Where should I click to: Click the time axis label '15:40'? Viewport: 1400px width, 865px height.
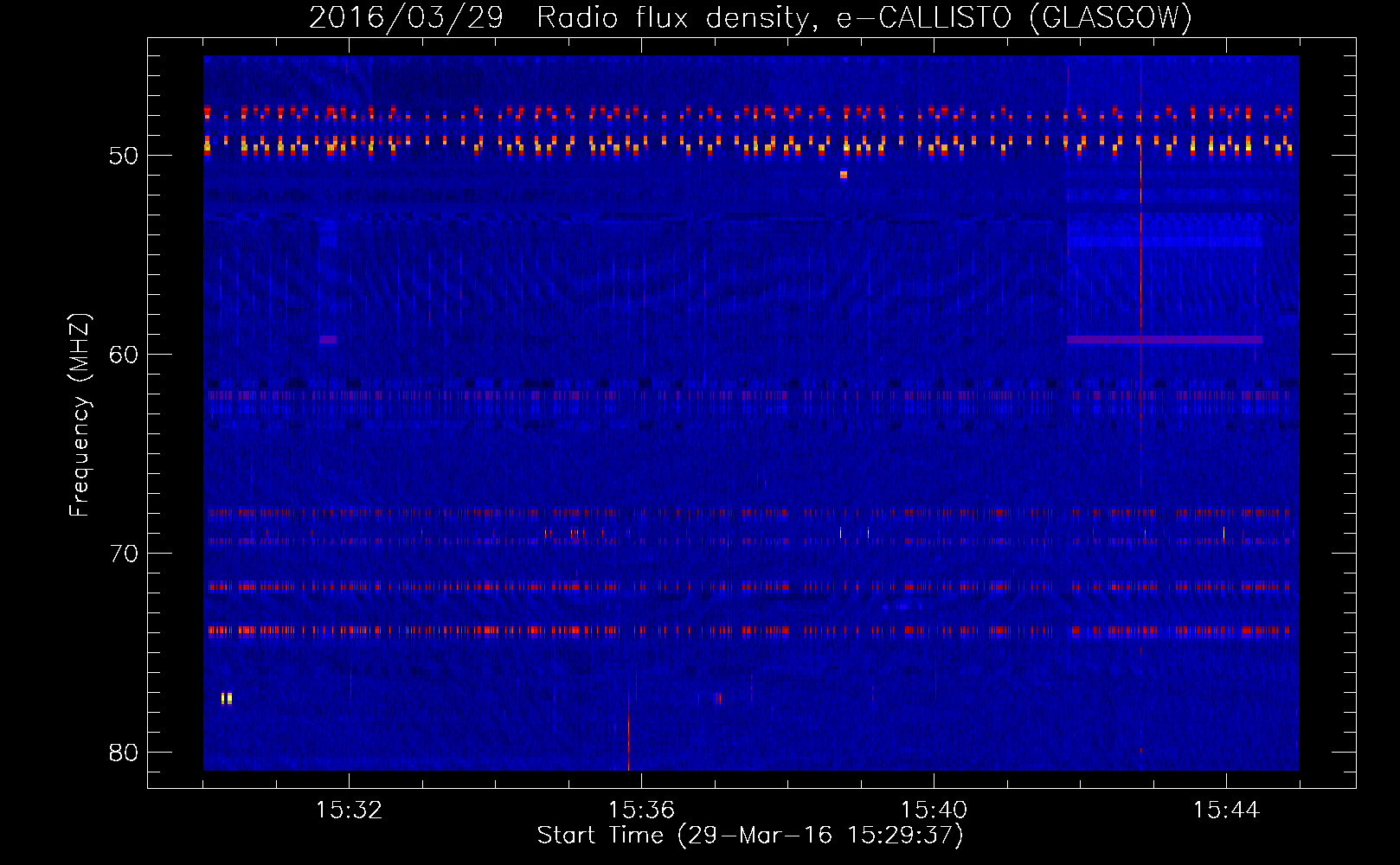coord(934,811)
